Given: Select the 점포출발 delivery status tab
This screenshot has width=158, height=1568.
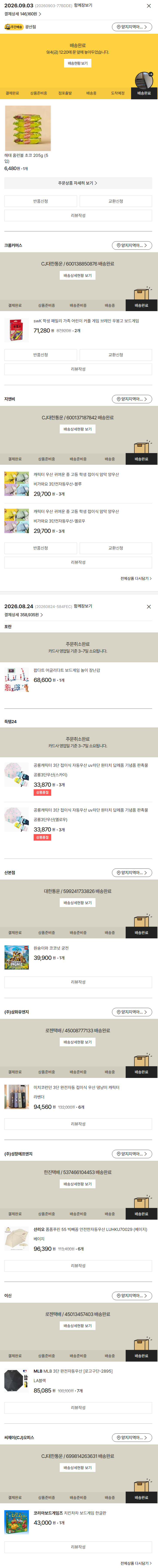Looking at the screenshot, I should (x=65, y=93).
